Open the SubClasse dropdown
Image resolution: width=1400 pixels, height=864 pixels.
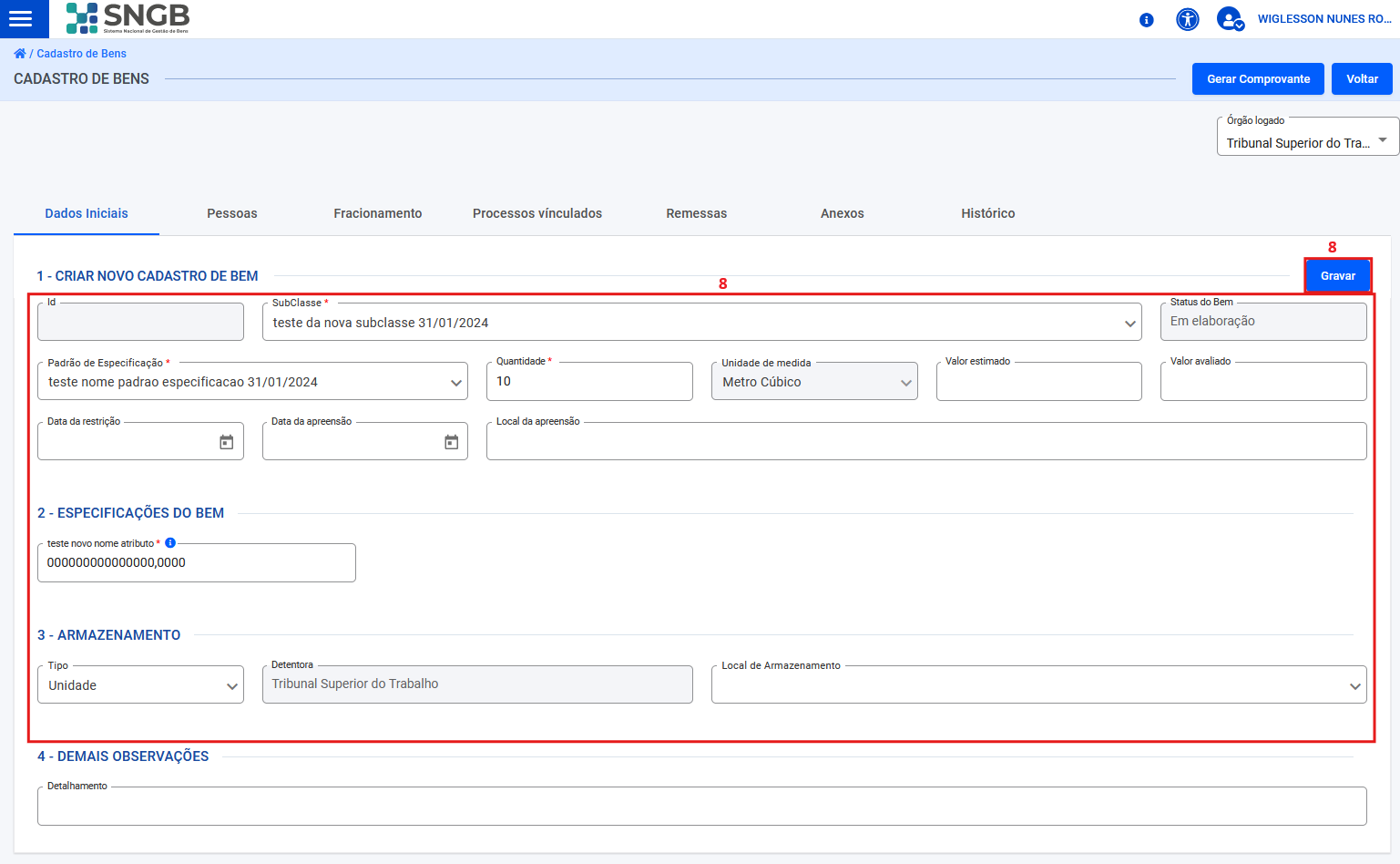click(701, 323)
